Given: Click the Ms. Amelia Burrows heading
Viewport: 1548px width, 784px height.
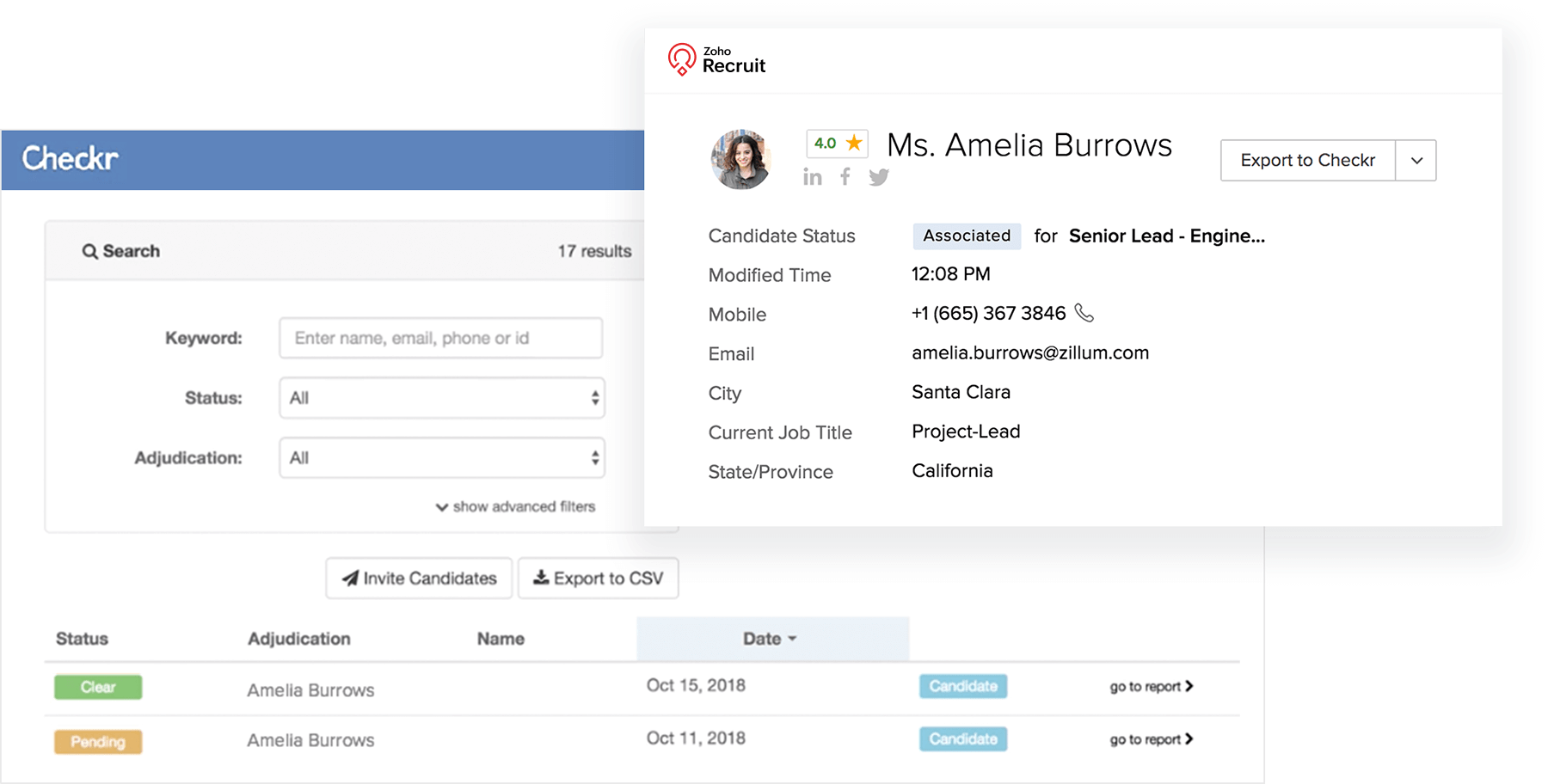Looking at the screenshot, I should point(1029,145).
